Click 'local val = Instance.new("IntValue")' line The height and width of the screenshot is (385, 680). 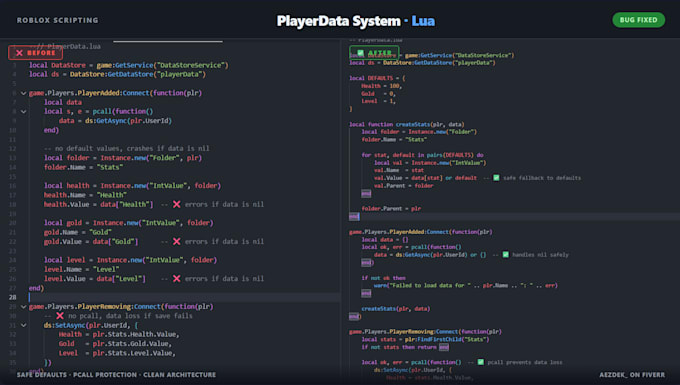coord(430,163)
